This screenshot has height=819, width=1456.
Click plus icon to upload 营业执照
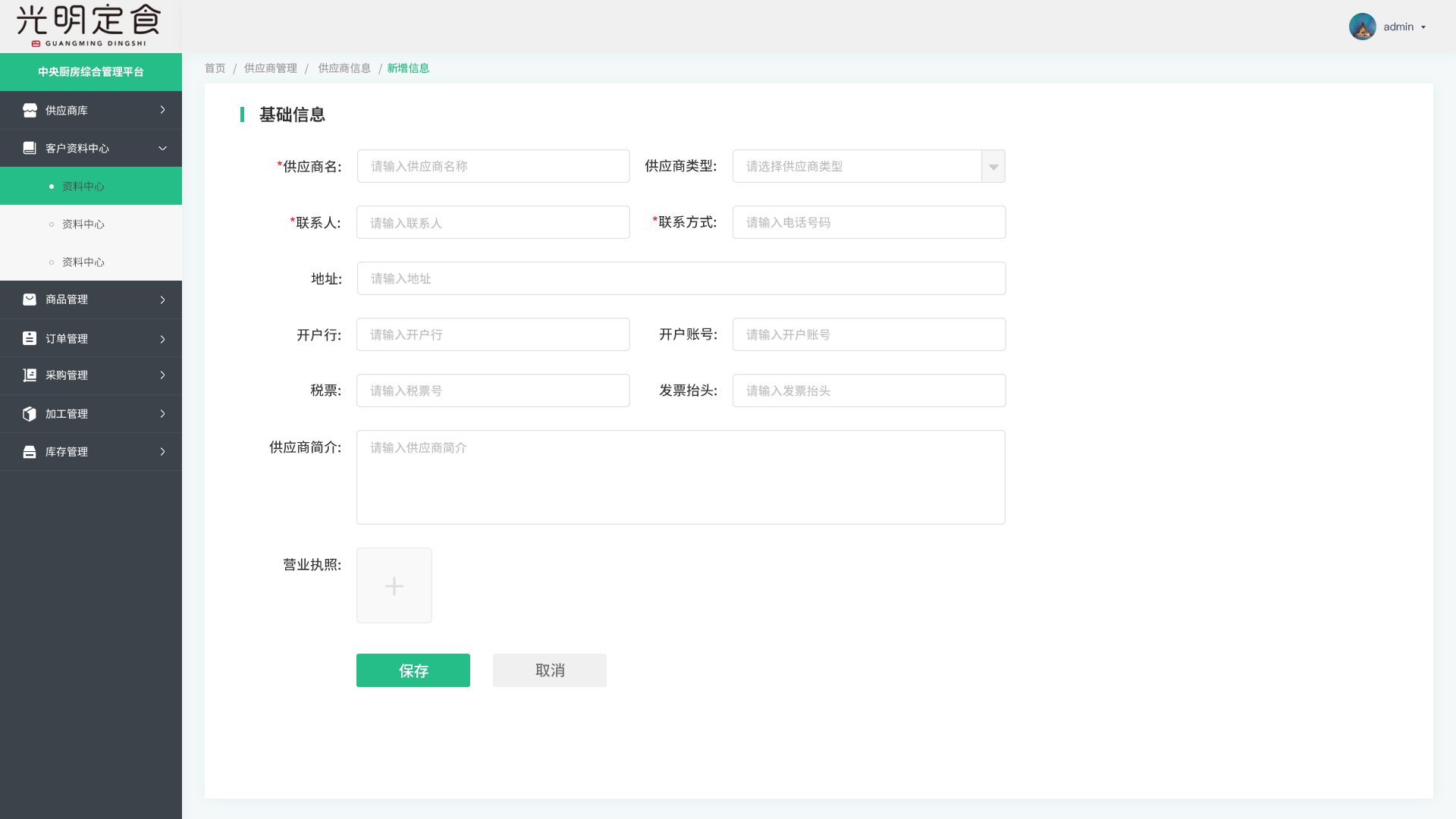pos(394,585)
